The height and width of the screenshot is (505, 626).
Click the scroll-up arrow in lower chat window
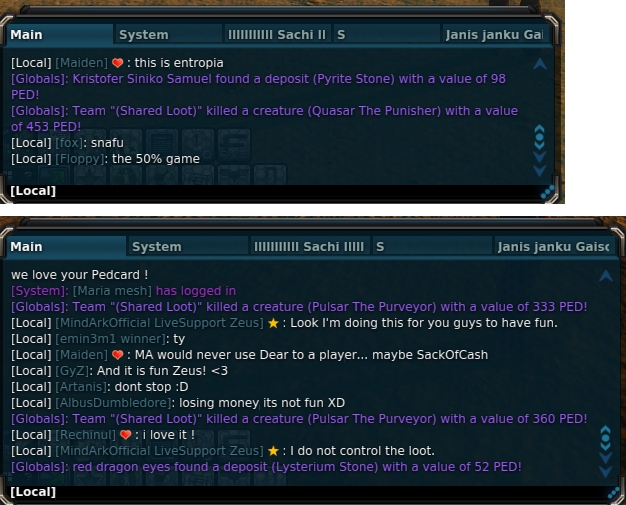(606, 276)
